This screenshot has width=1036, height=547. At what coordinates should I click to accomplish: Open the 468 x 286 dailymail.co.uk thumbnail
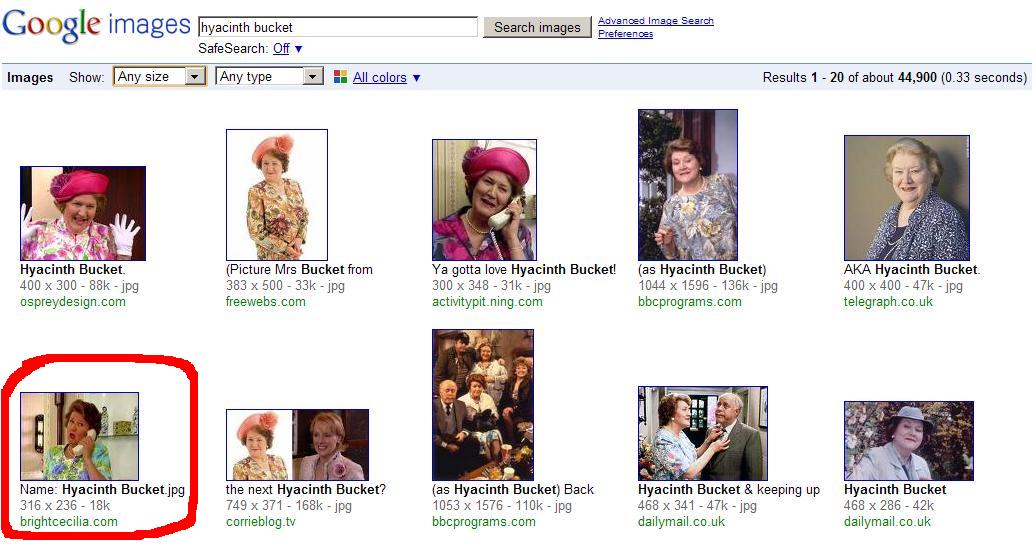[x=909, y=440]
